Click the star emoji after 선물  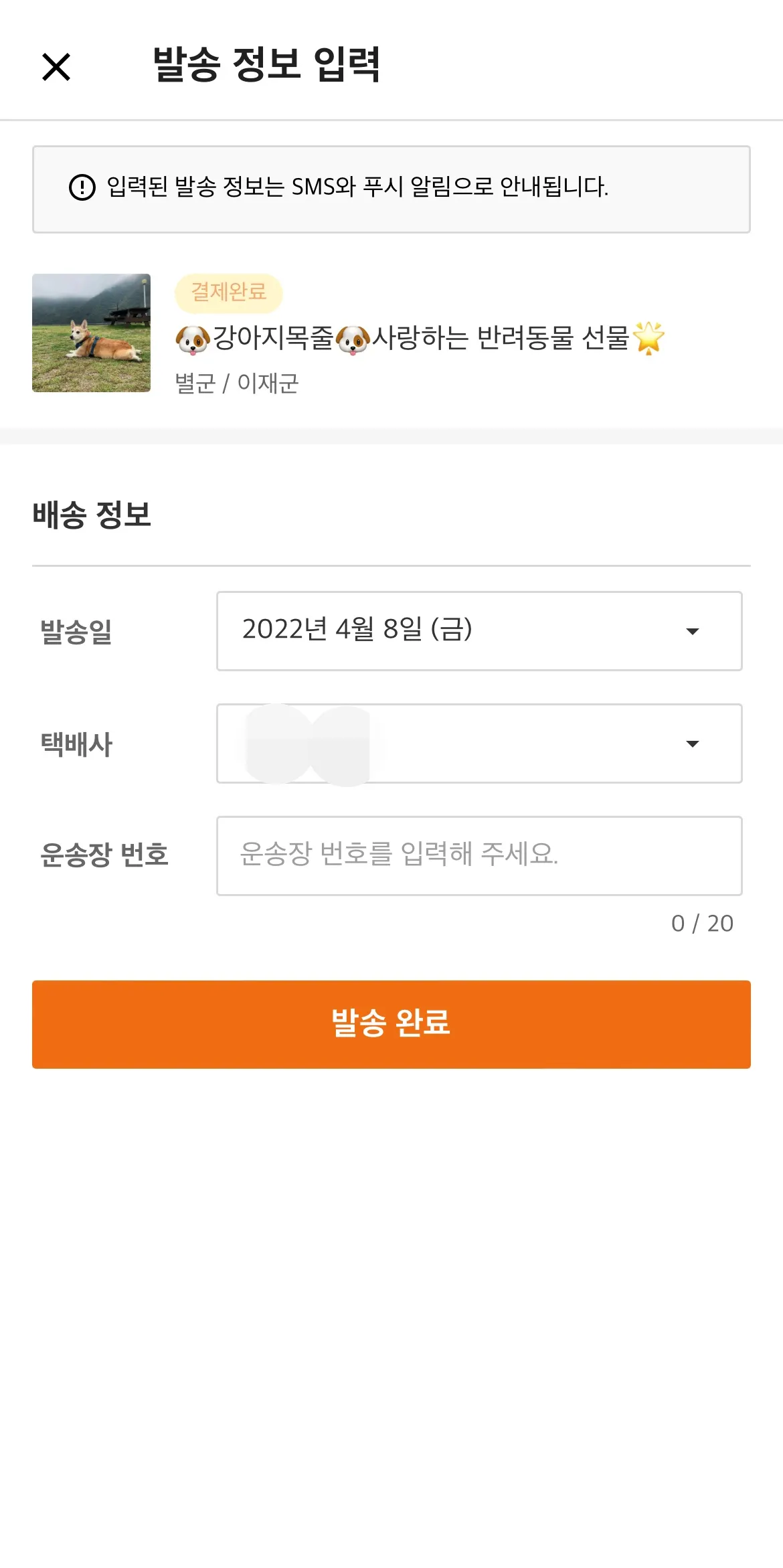tap(648, 338)
